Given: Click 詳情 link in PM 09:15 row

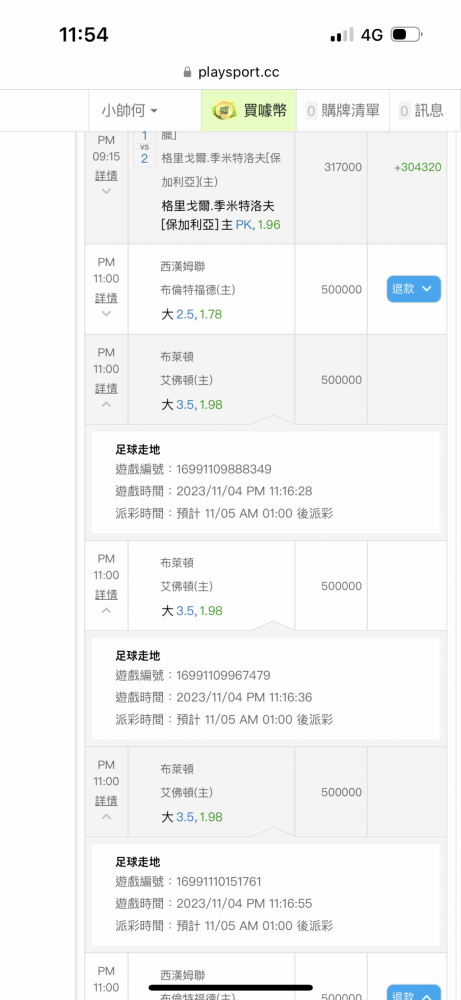Looking at the screenshot, I should pos(106,175).
